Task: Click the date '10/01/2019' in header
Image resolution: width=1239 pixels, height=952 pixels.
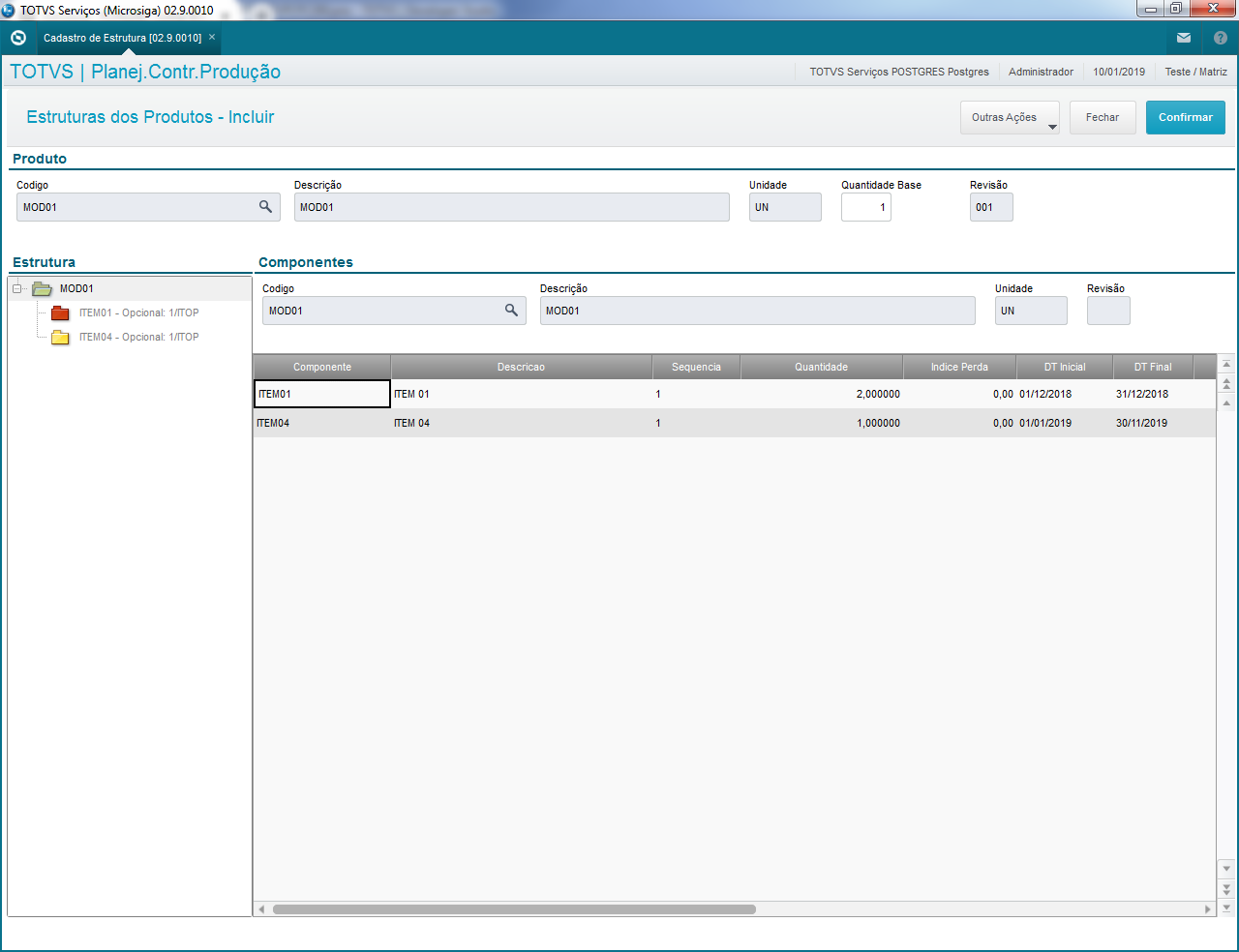Action: [x=1119, y=72]
